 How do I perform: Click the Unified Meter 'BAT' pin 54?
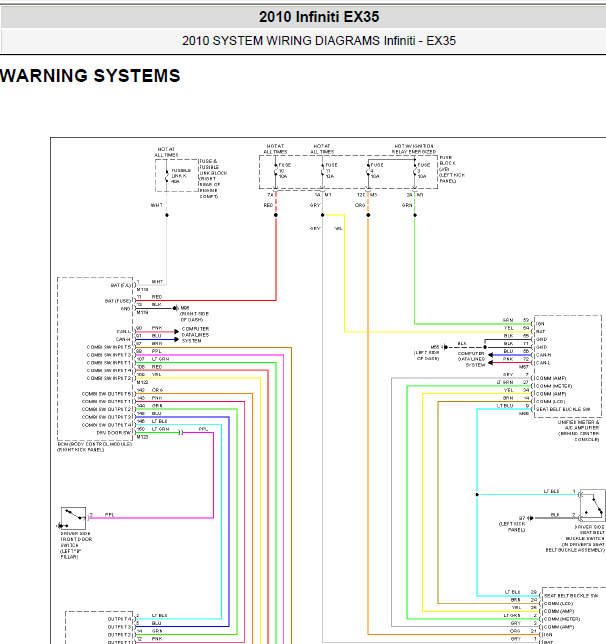[540, 331]
